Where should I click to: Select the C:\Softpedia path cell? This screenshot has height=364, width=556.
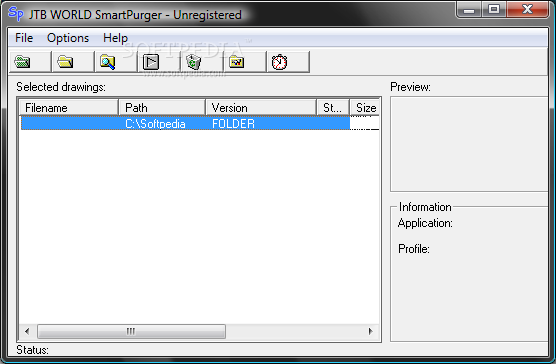pyautogui.click(x=155, y=124)
